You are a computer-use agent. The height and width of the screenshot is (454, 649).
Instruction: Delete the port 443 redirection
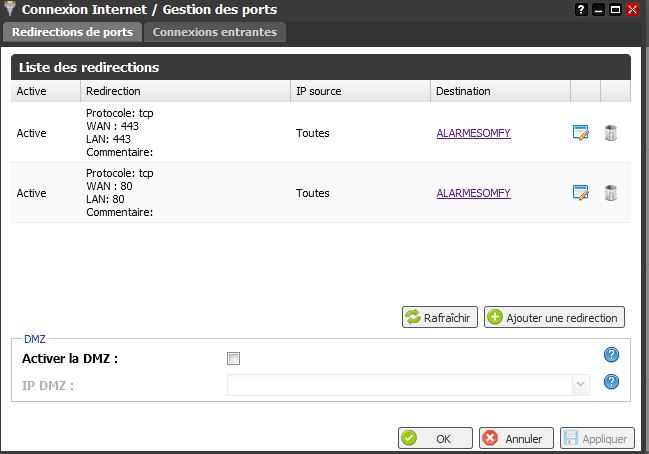610,133
